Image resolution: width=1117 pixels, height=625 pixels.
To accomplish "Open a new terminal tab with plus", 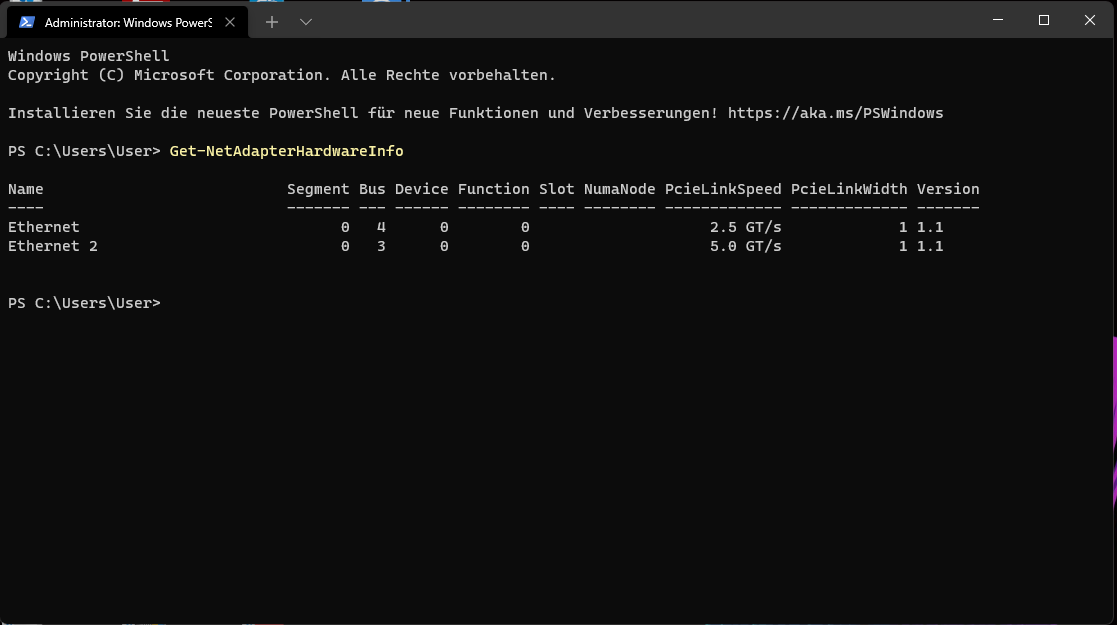I will pos(271,22).
